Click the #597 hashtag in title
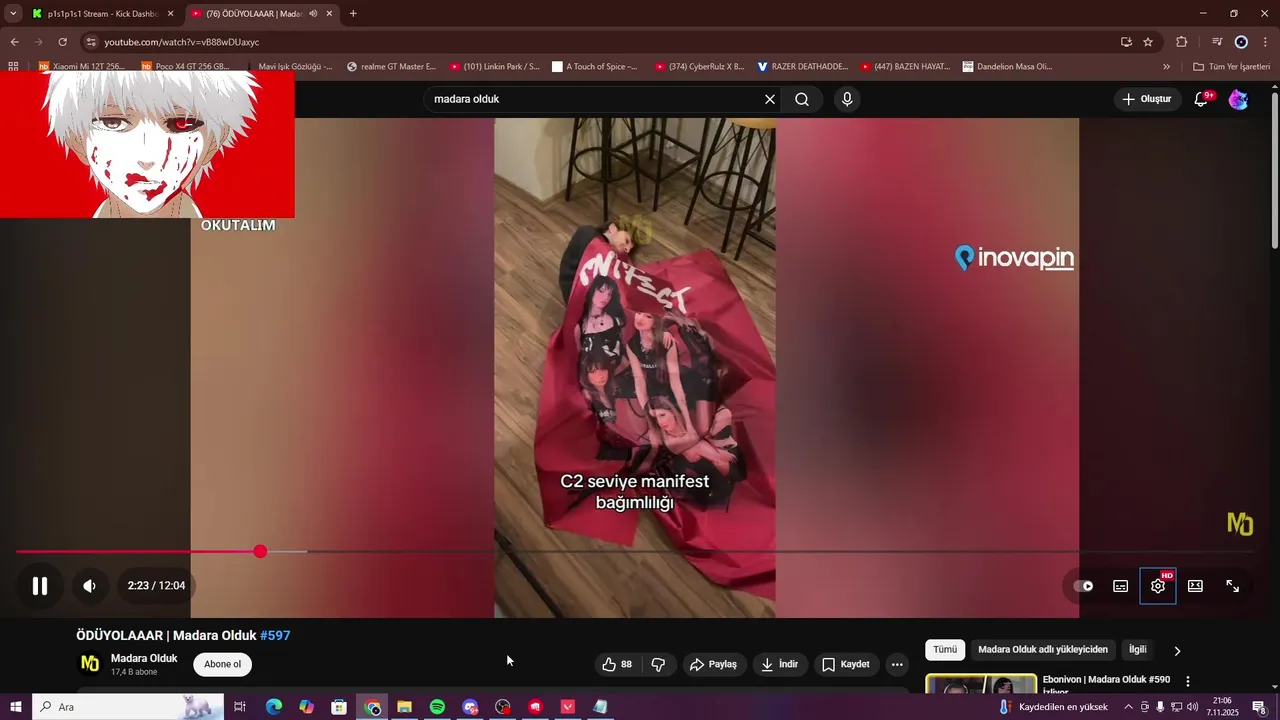1280x720 pixels. coord(275,635)
